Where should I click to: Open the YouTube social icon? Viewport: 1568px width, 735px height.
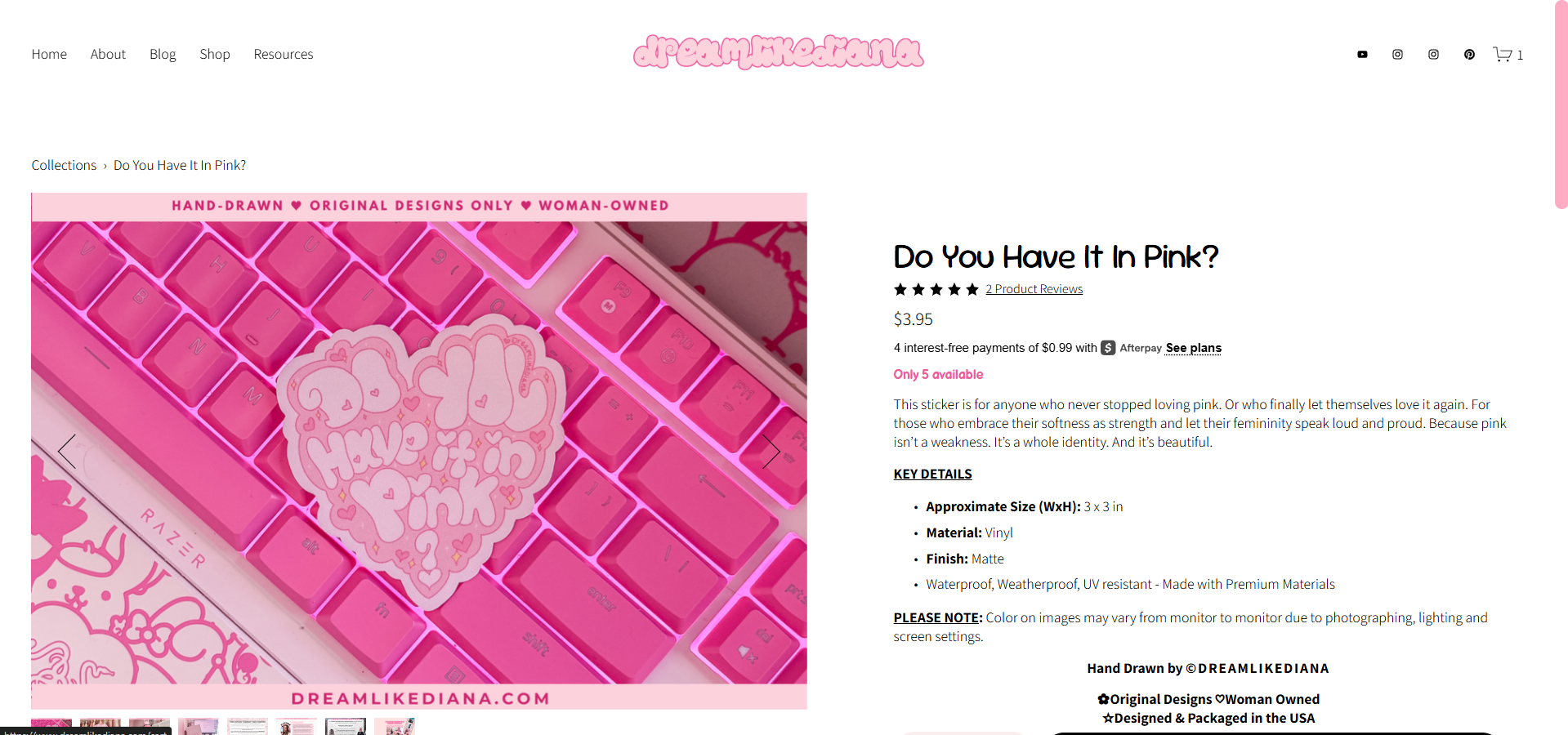coord(1362,55)
